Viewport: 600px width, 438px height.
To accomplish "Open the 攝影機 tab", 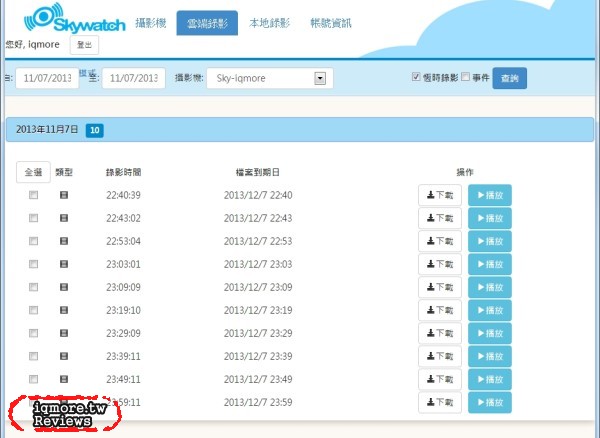I will [x=151, y=23].
